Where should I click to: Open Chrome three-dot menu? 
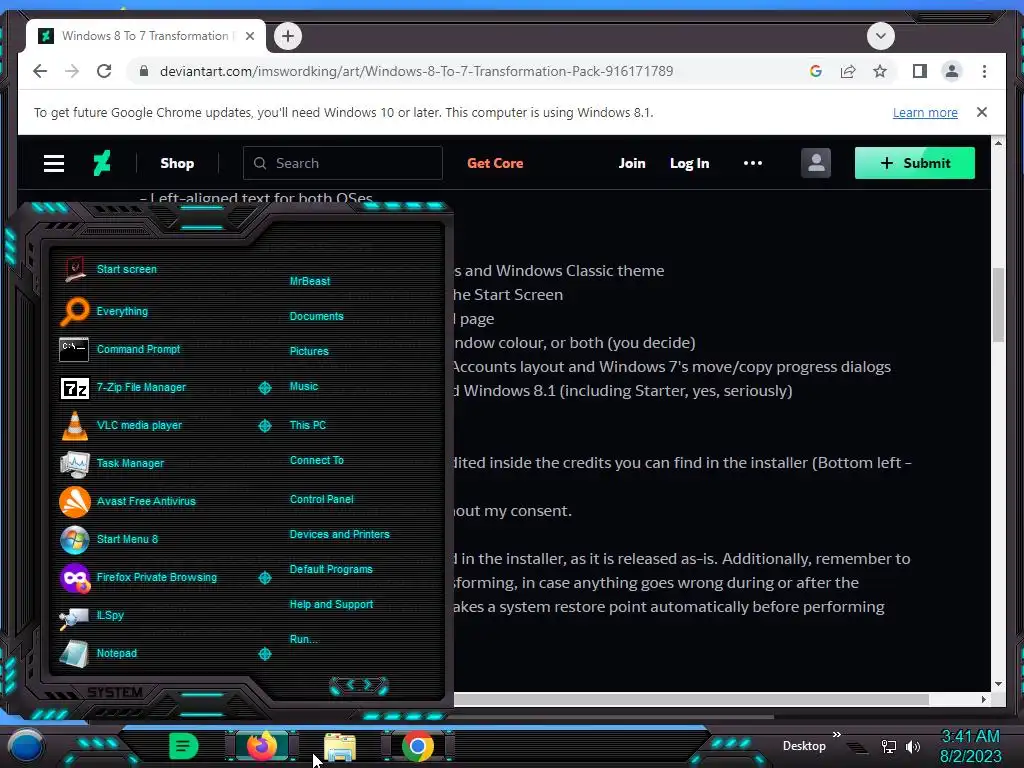(984, 71)
